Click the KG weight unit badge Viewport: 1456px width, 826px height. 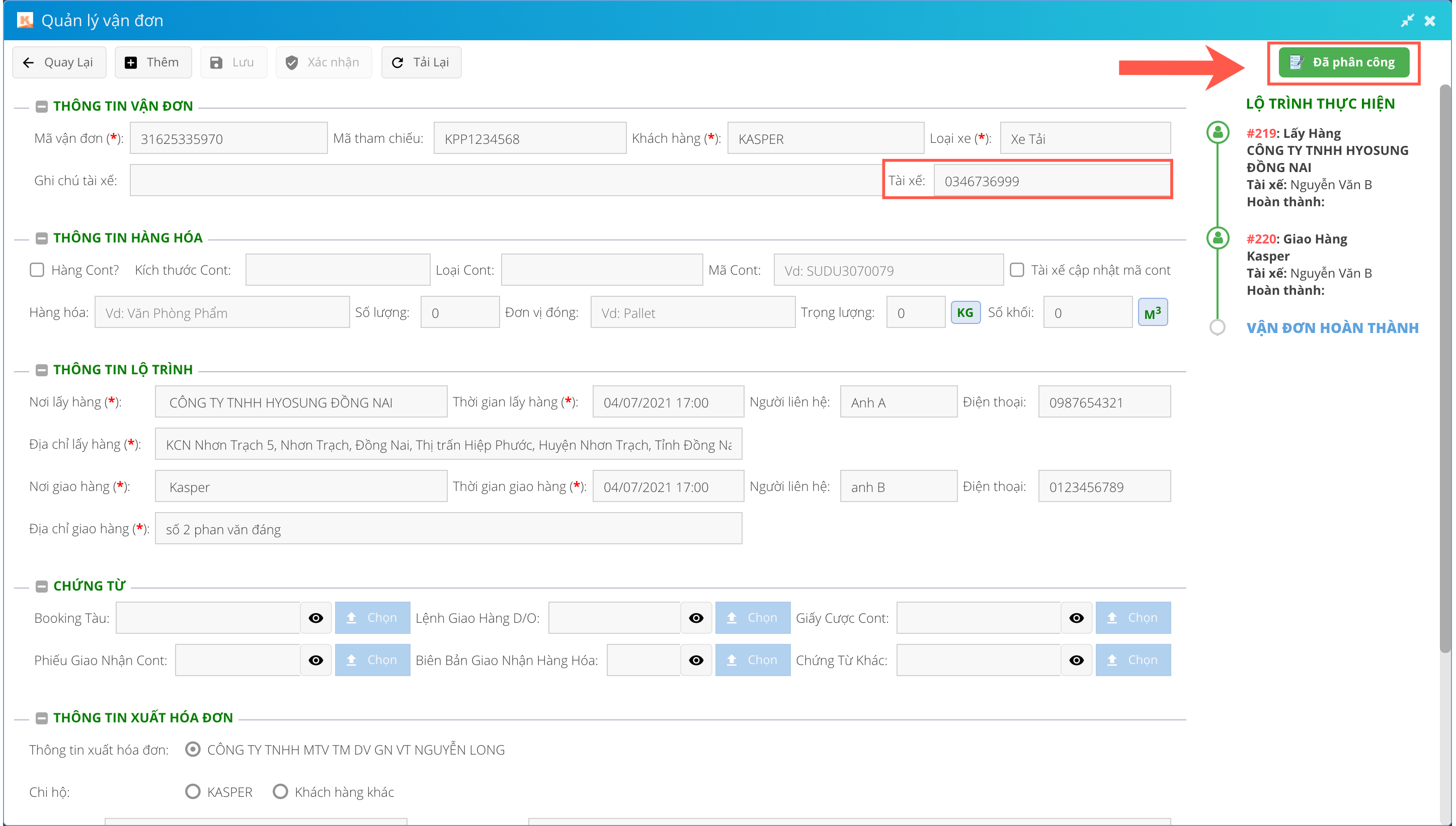click(965, 312)
